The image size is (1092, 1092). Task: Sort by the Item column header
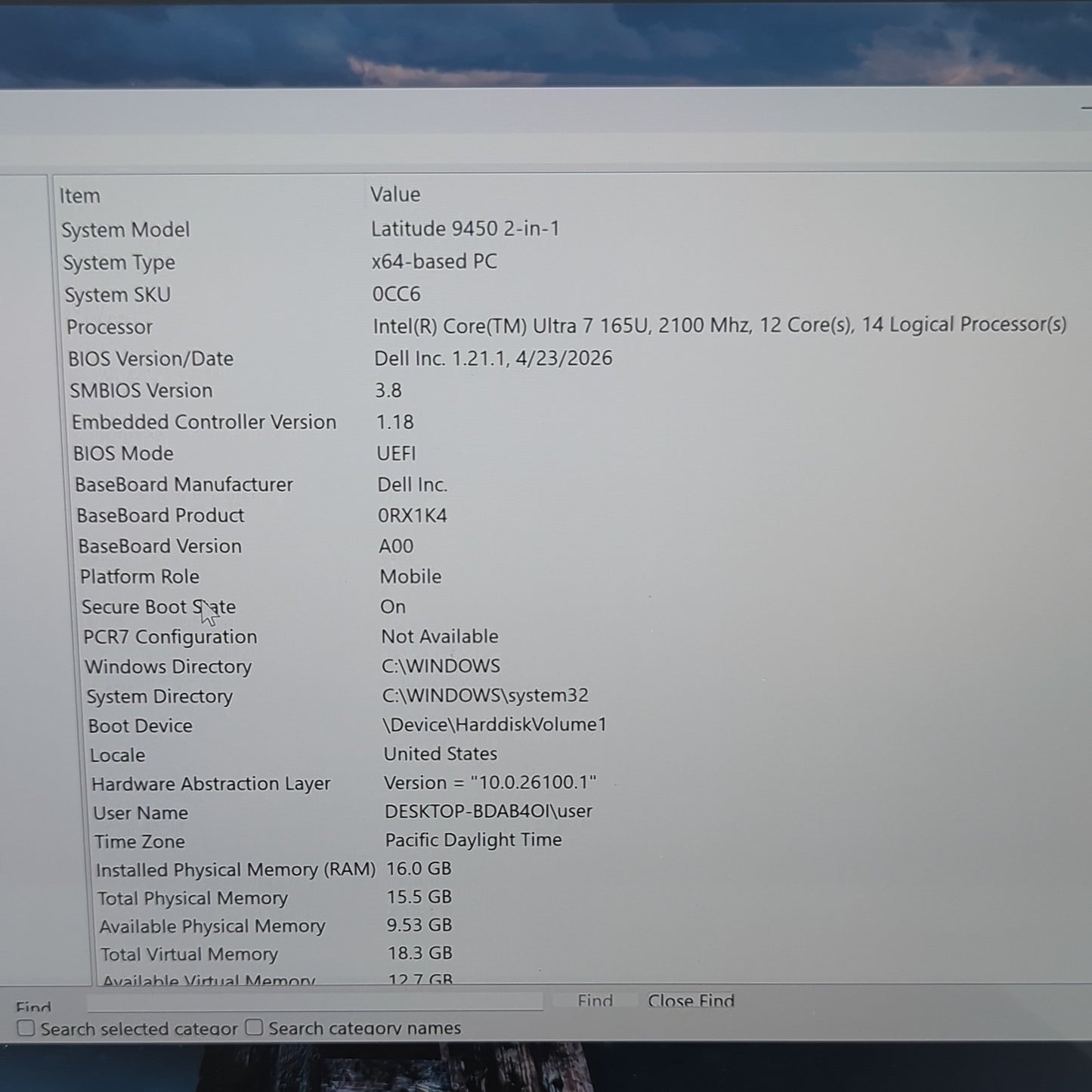(x=80, y=196)
